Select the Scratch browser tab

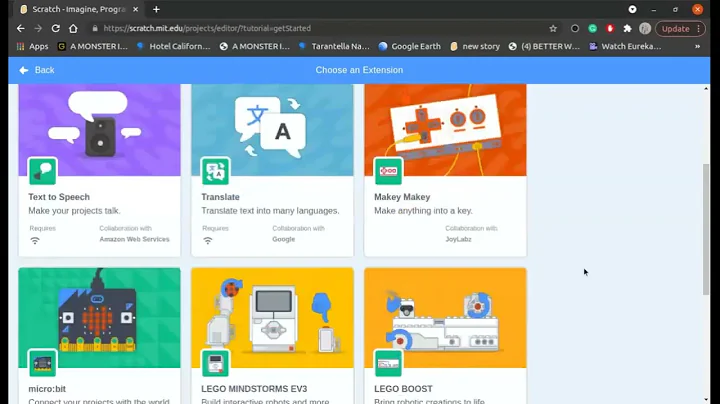click(79, 9)
